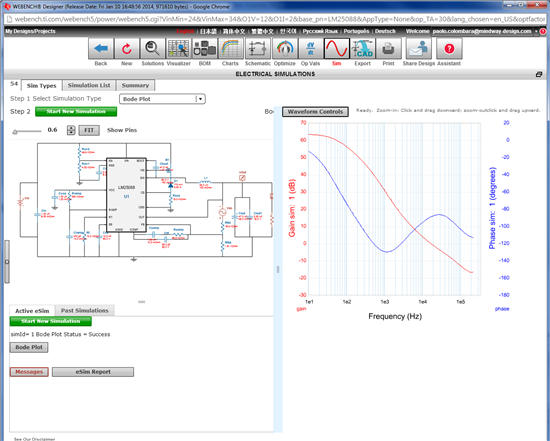Image resolution: width=550 pixels, height=441 pixels.
Task: Open the Charts toolbar icon
Action: click(230, 49)
